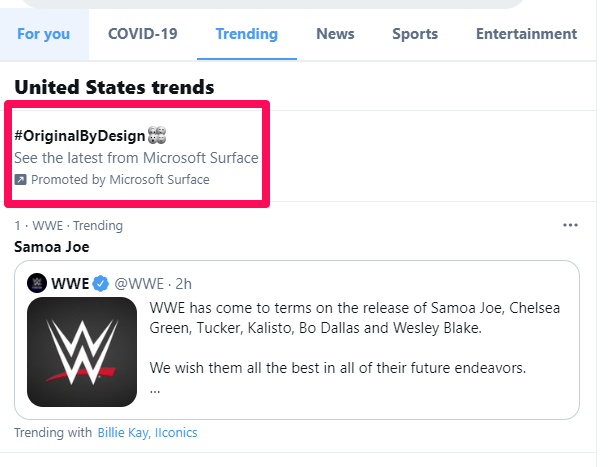This screenshot has height=467, width=615.
Task: Click the promoted arrow icon
Action: coord(20,180)
